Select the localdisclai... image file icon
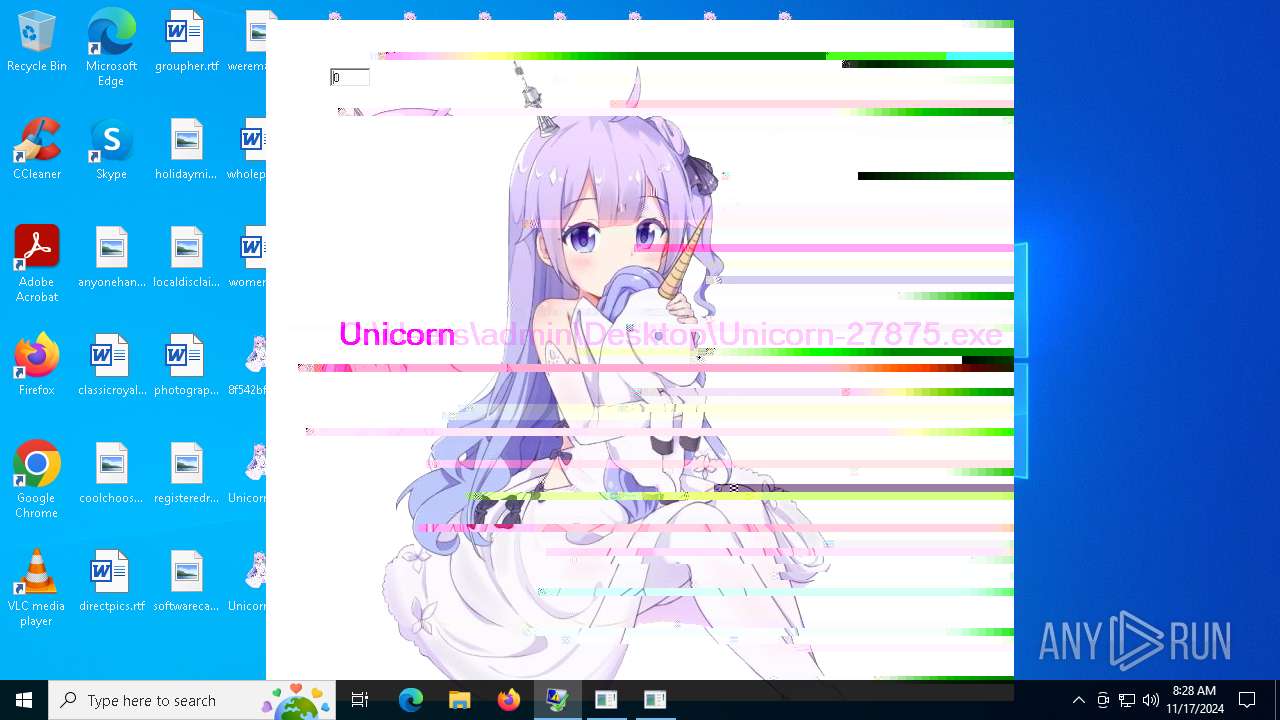 [186, 258]
